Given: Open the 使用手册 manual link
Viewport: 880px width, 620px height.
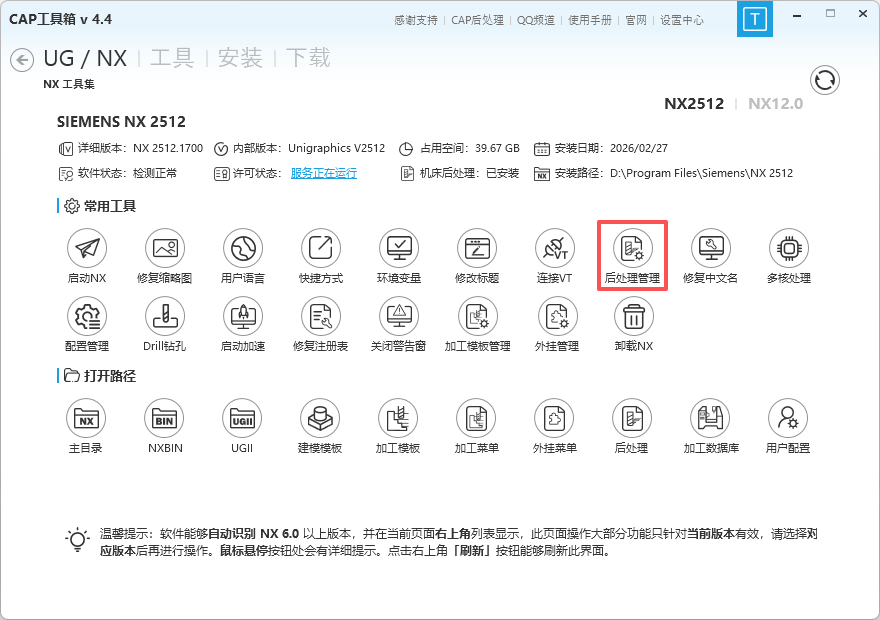Looking at the screenshot, I should pyautogui.click(x=590, y=20).
